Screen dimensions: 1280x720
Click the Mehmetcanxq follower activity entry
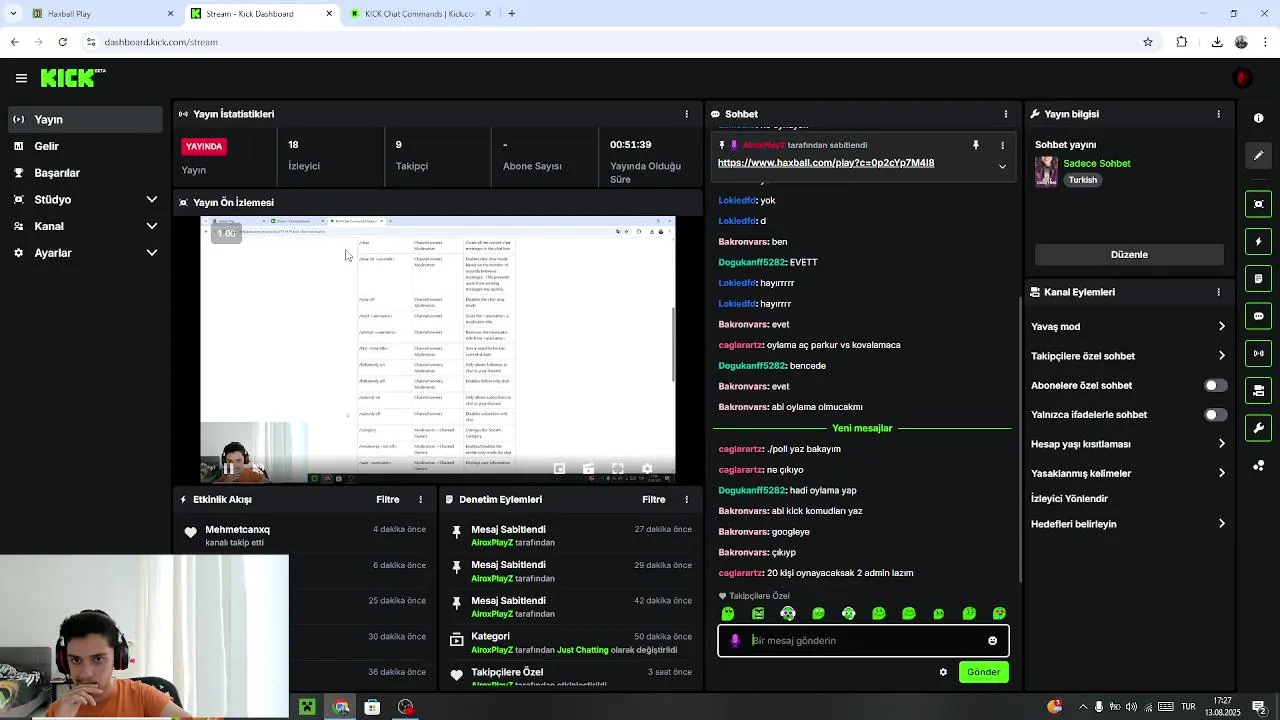[305, 536]
